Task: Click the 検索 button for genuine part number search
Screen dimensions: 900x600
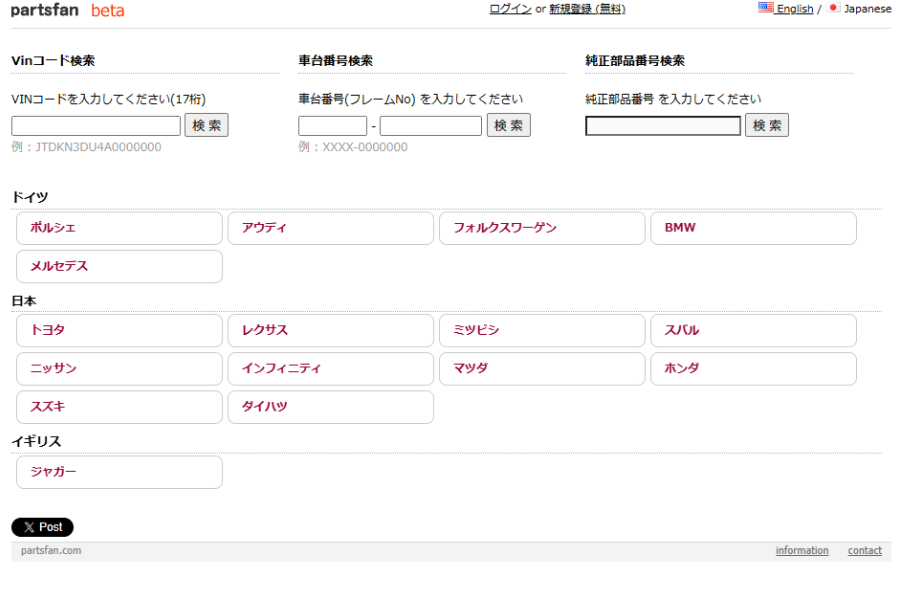Action: click(x=766, y=125)
